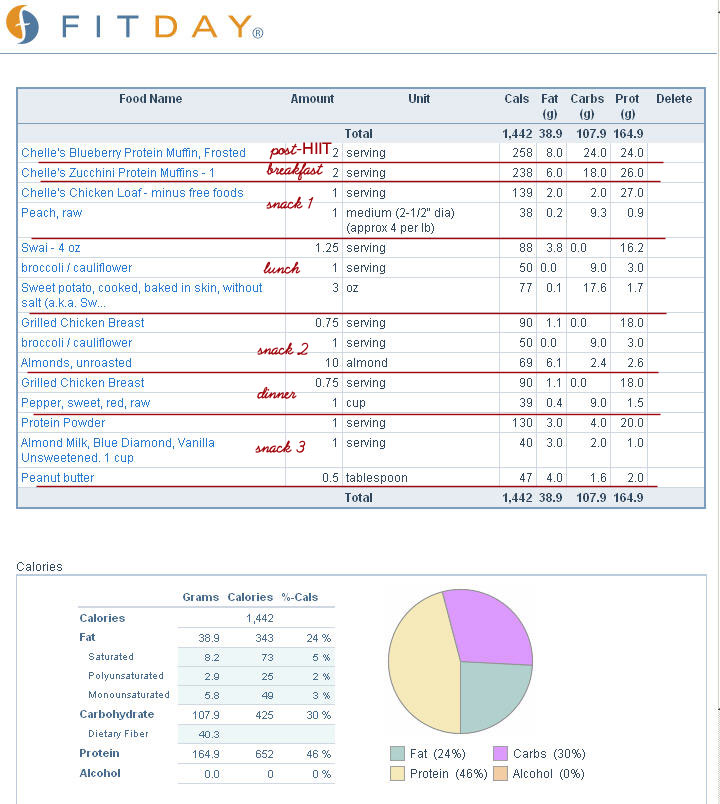Open Almond Milk, Blue Diamond, Vanilla link
The image size is (720, 804).
pyautogui.click(x=118, y=450)
